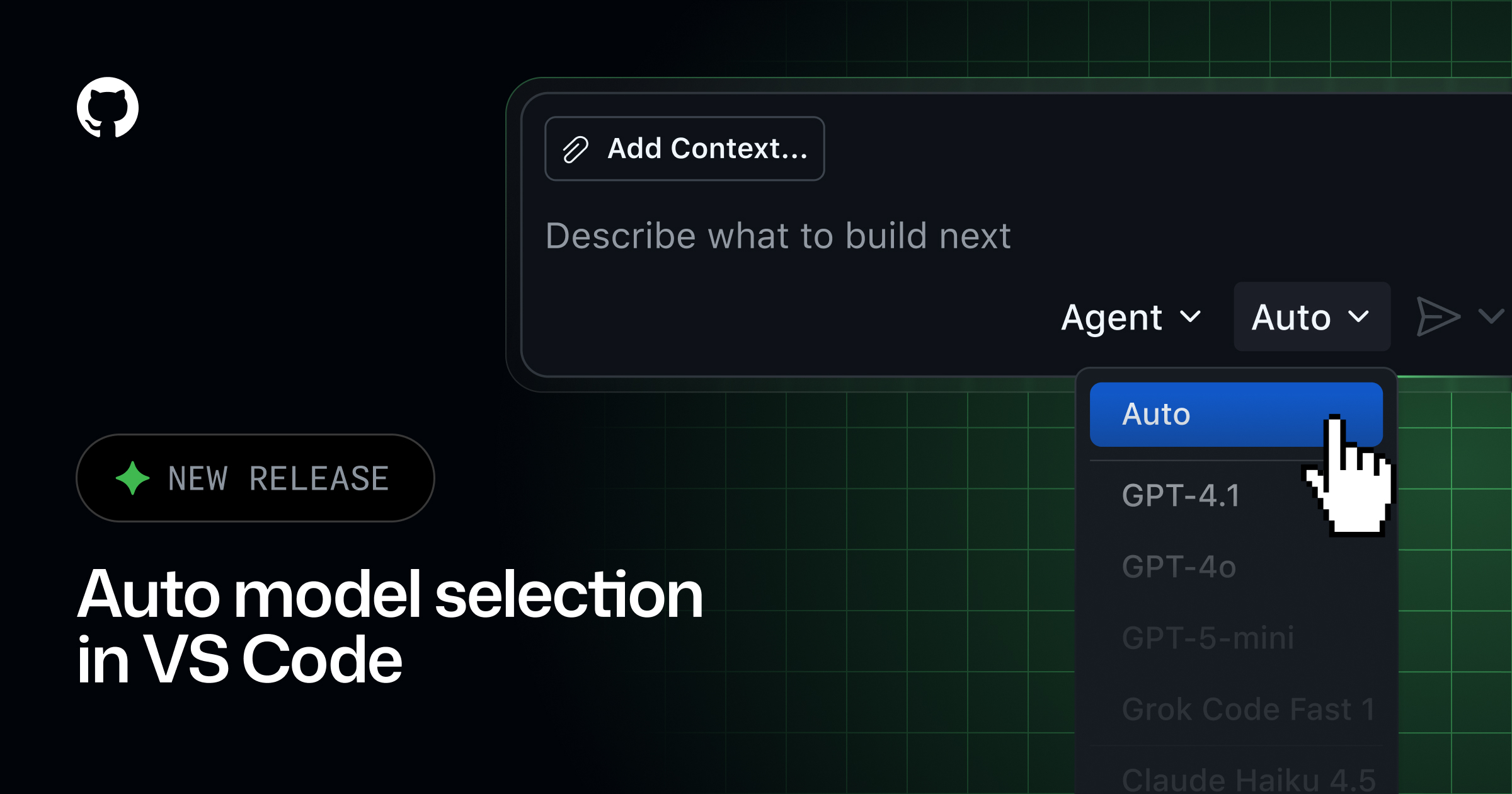This screenshot has width=1512, height=794.
Task: Click the 'Auto model selection' headline
Action: [390, 594]
